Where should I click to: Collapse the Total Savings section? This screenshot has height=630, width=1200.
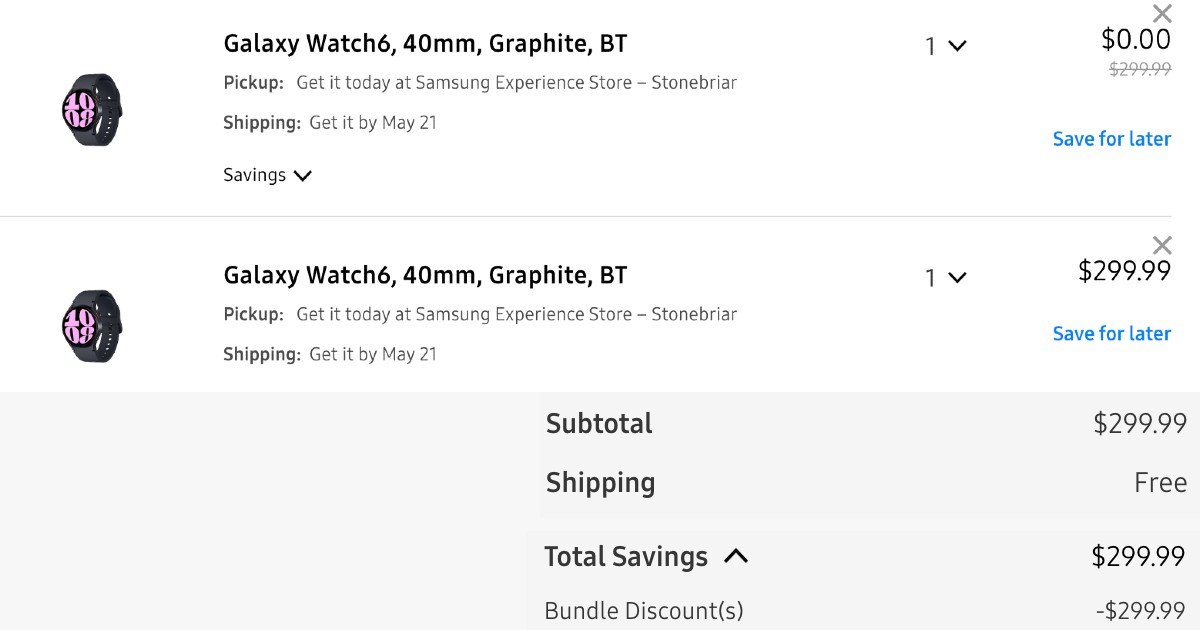coord(736,556)
